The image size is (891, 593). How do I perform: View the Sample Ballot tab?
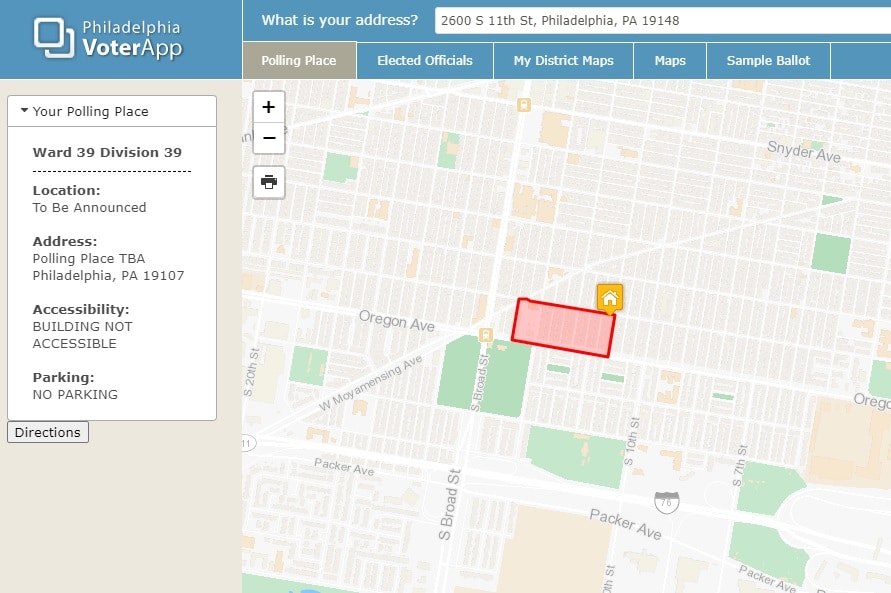tap(768, 61)
